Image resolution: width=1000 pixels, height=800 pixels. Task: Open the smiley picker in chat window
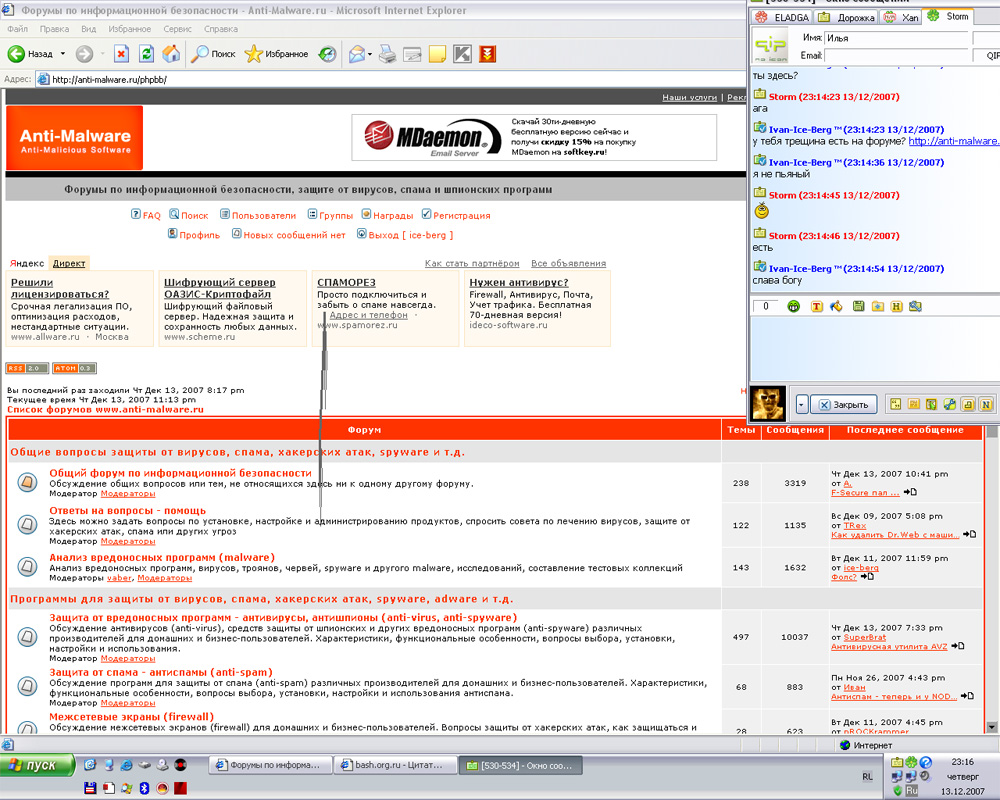[x=794, y=306]
